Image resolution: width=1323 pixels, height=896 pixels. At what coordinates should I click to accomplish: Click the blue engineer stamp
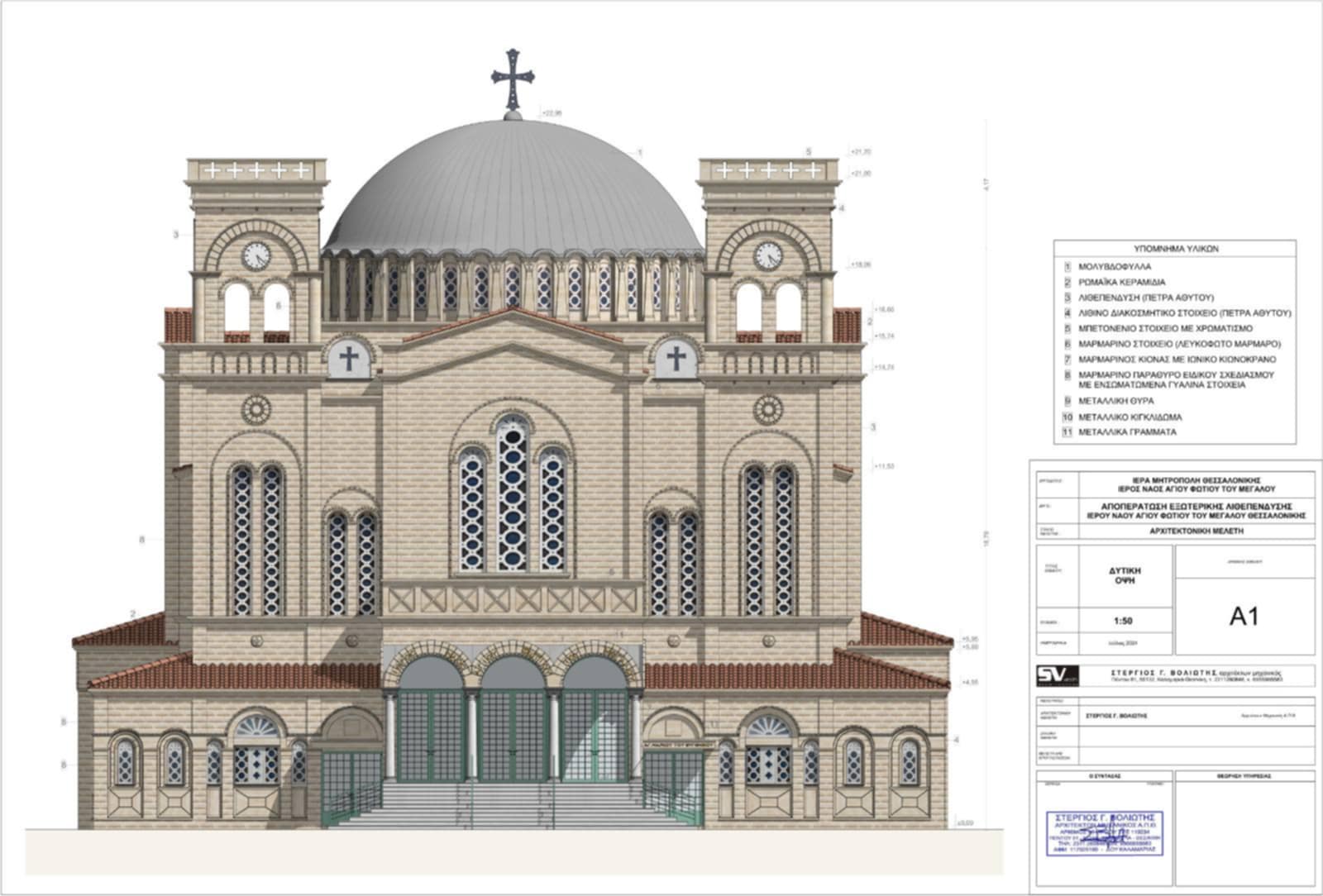(1104, 833)
